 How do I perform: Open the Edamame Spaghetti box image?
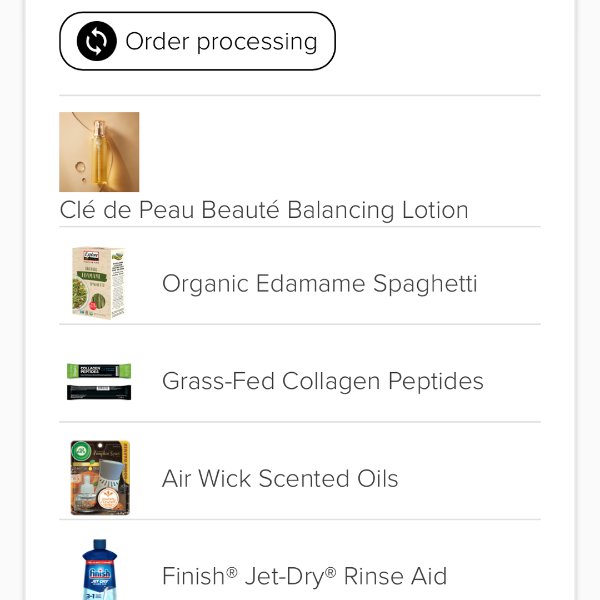(99, 283)
